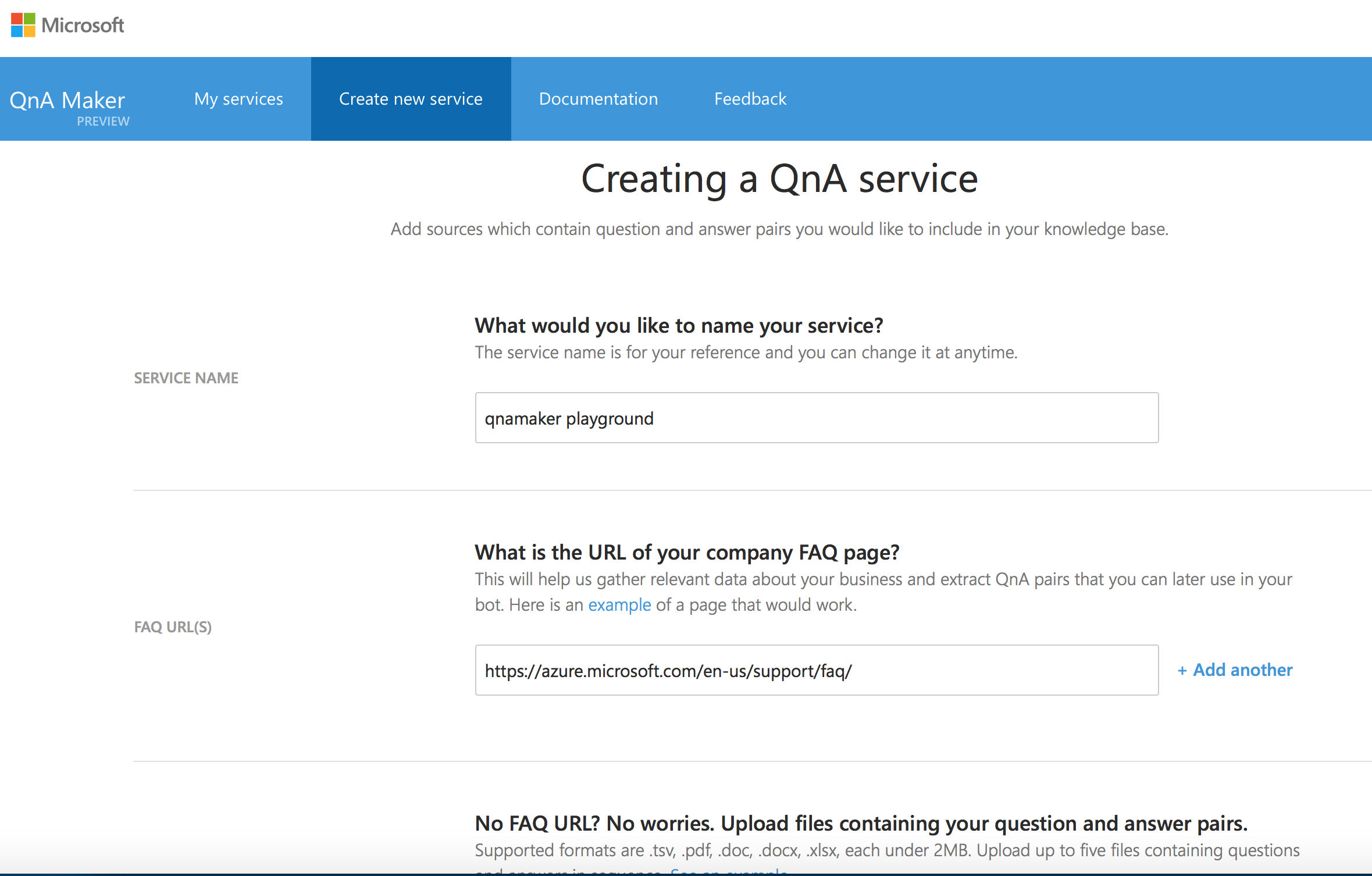Click the FAQ URL input field

tap(817, 670)
